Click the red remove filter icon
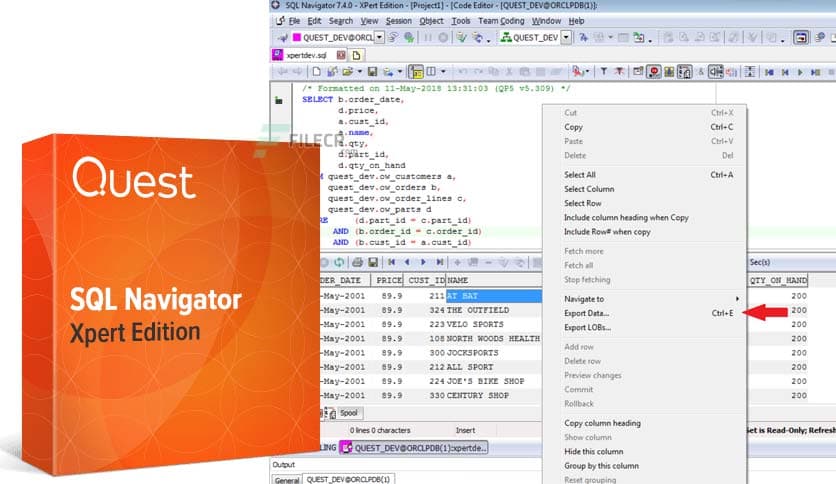This screenshot has width=836, height=484. pos(619,71)
